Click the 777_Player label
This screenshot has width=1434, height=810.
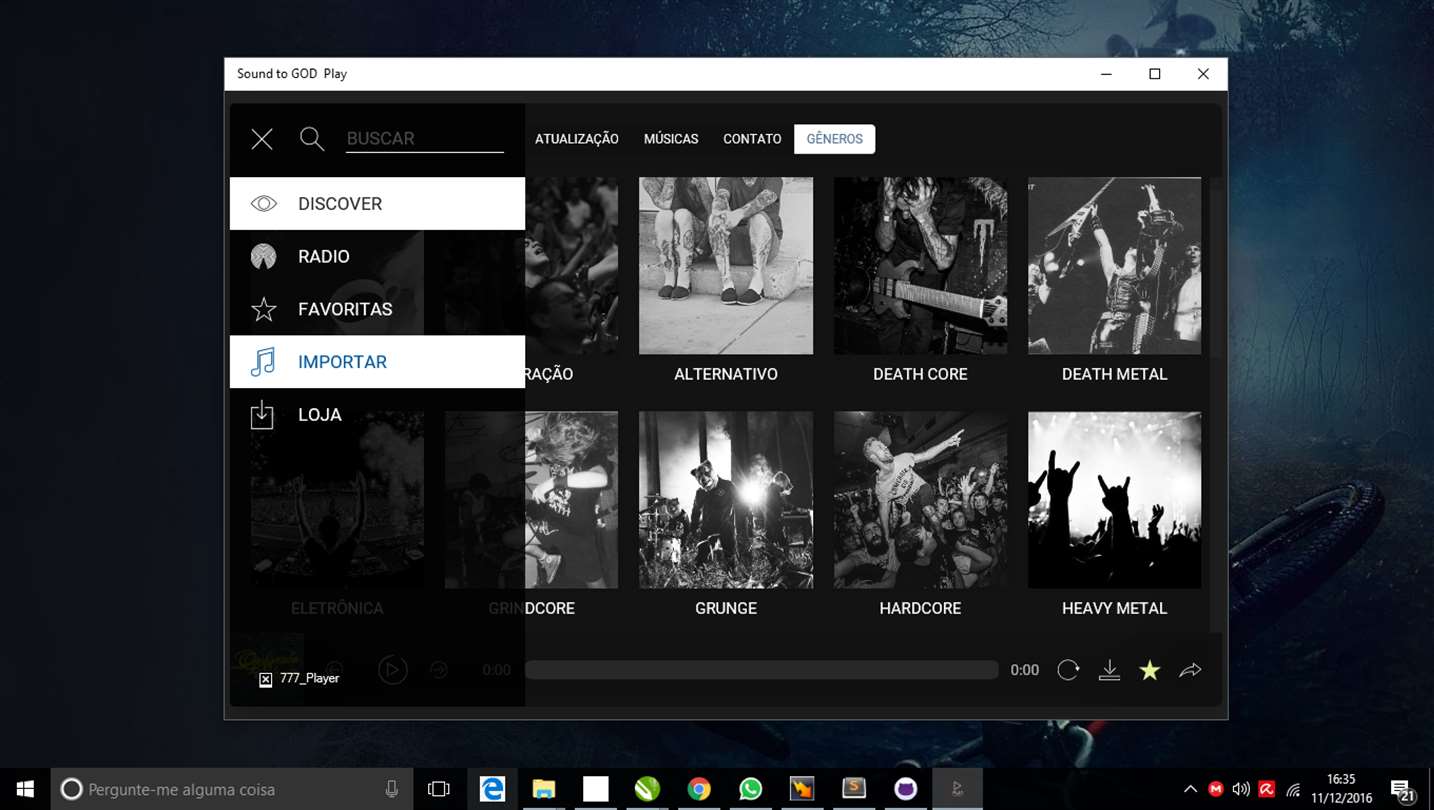(x=309, y=678)
